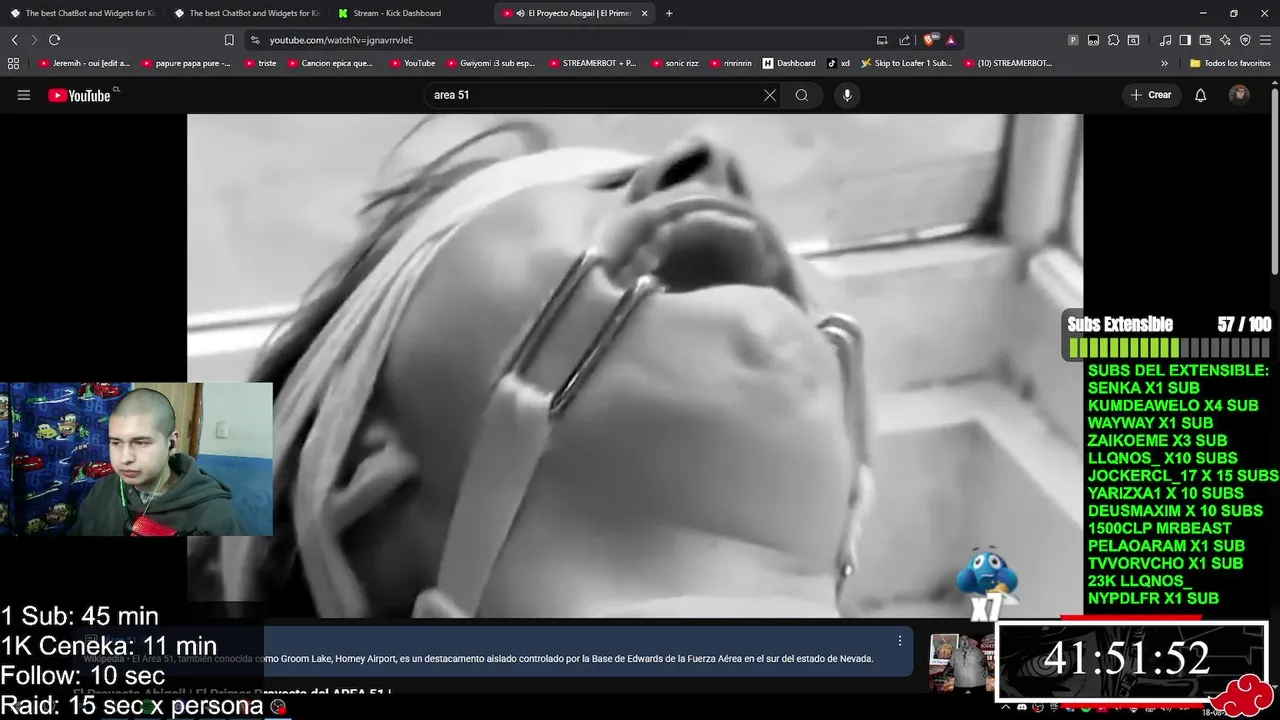Screen dimensions: 1280x720
Task: Search by voice with microphone icon
Action: pos(847,95)
